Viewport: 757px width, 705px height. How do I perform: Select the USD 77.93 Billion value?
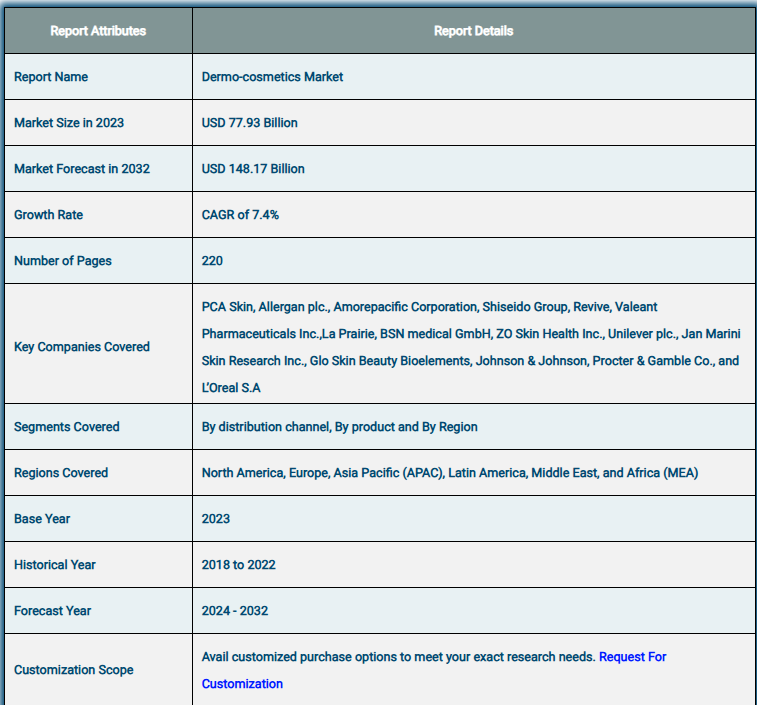250,123
